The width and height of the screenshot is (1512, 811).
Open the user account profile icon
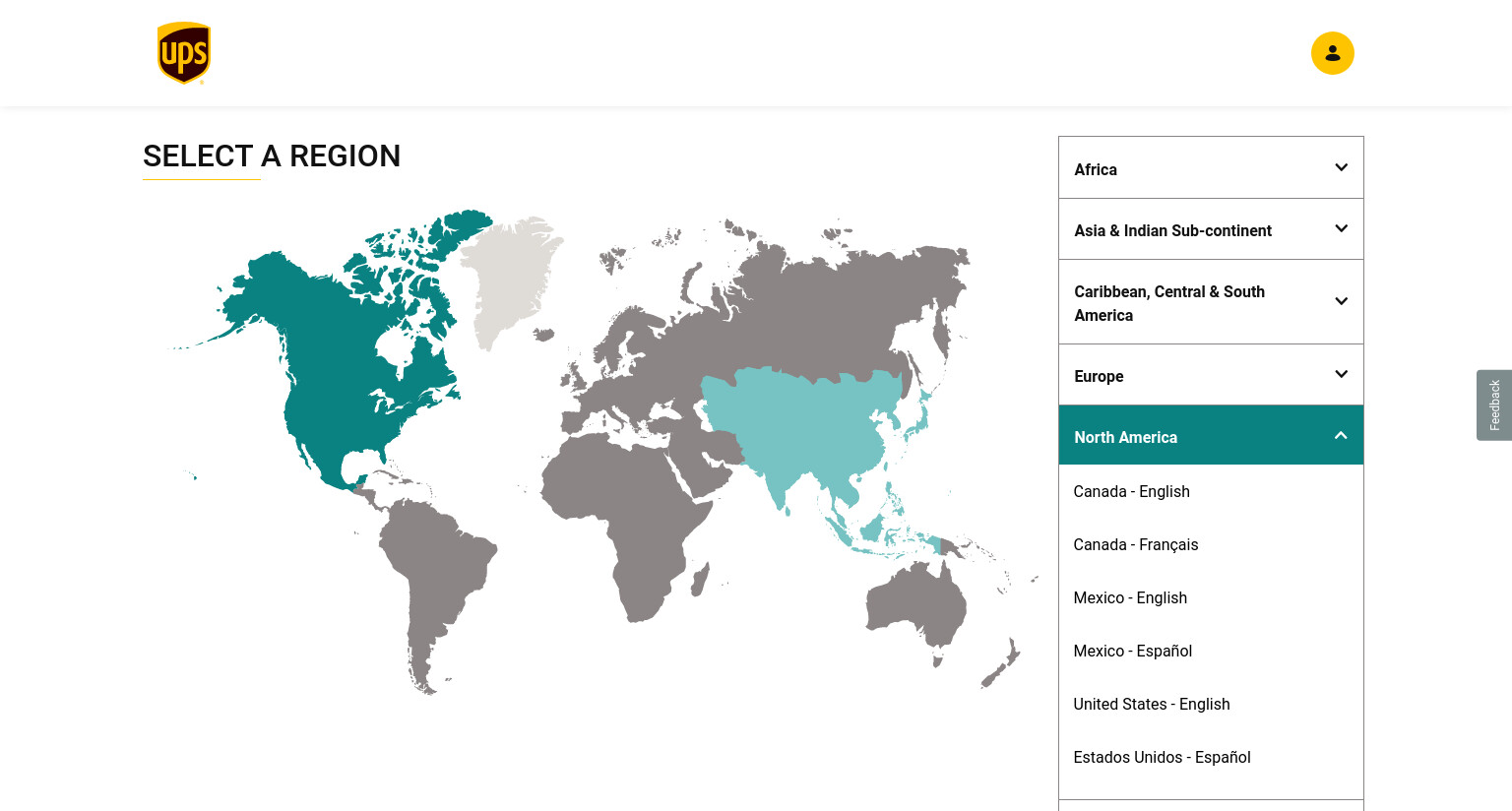point(1333,53)
